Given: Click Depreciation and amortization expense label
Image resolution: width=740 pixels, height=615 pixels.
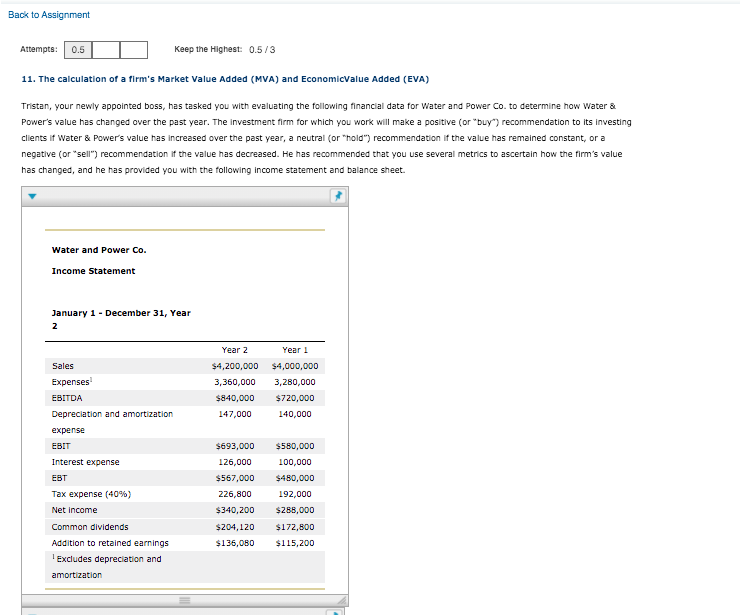Looking at the screenshot, I should pyautogui.click(x=112, y=422).
